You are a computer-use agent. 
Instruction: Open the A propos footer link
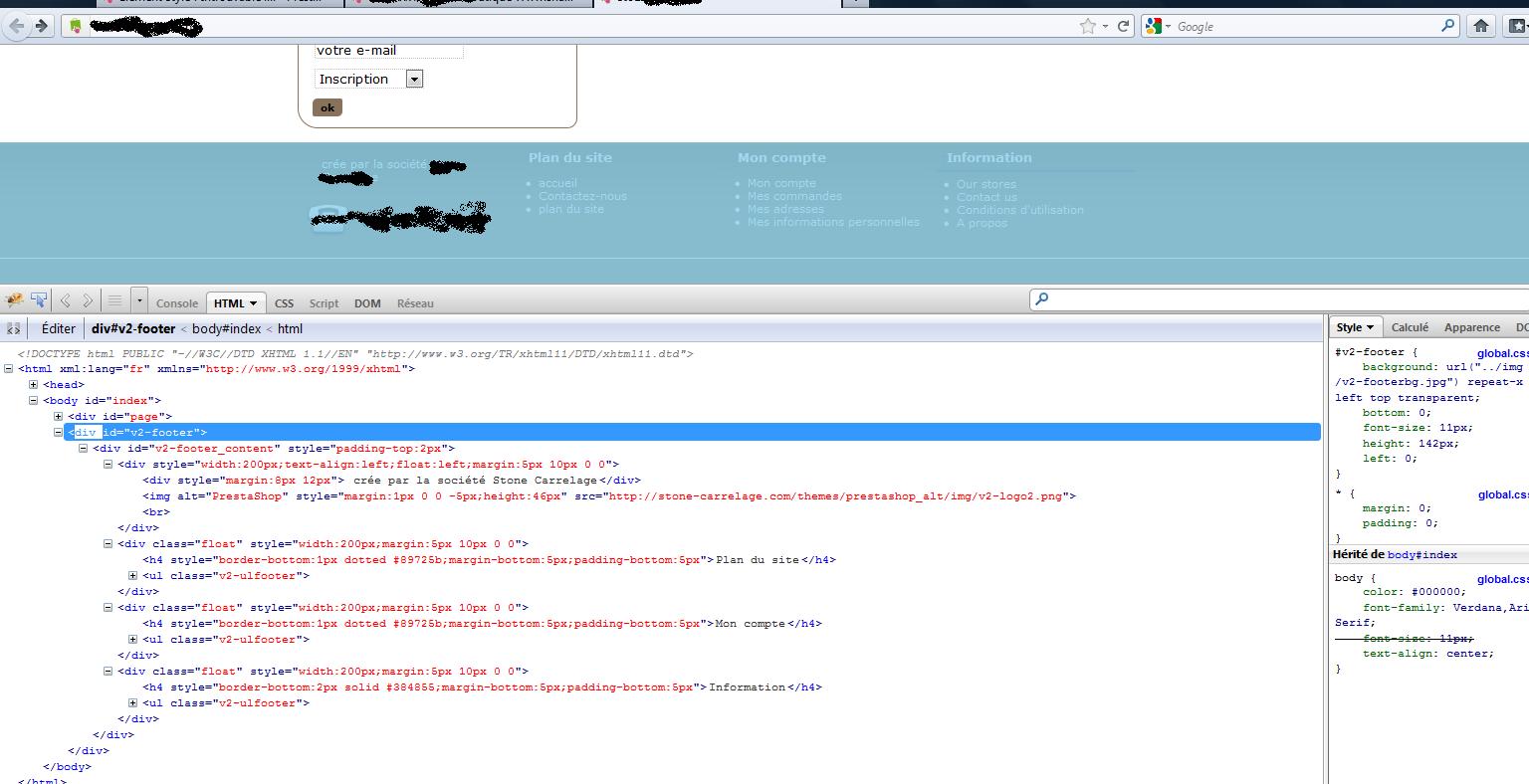tap(982, 223)
